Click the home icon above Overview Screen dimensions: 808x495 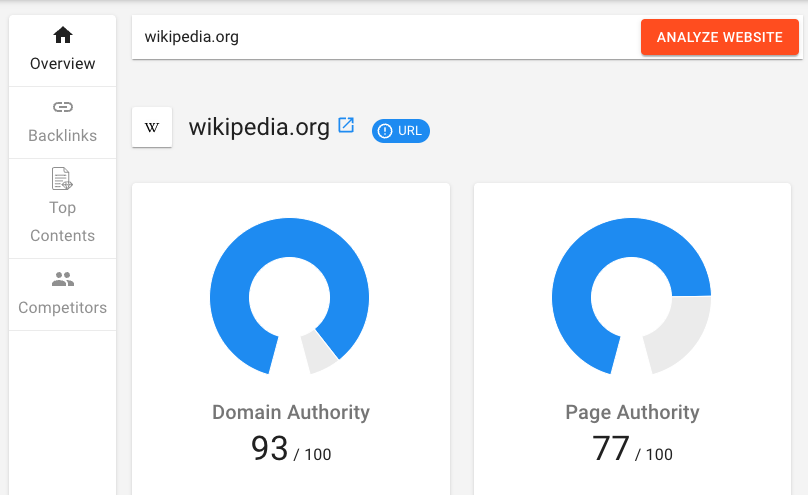[x=63, y=35]
